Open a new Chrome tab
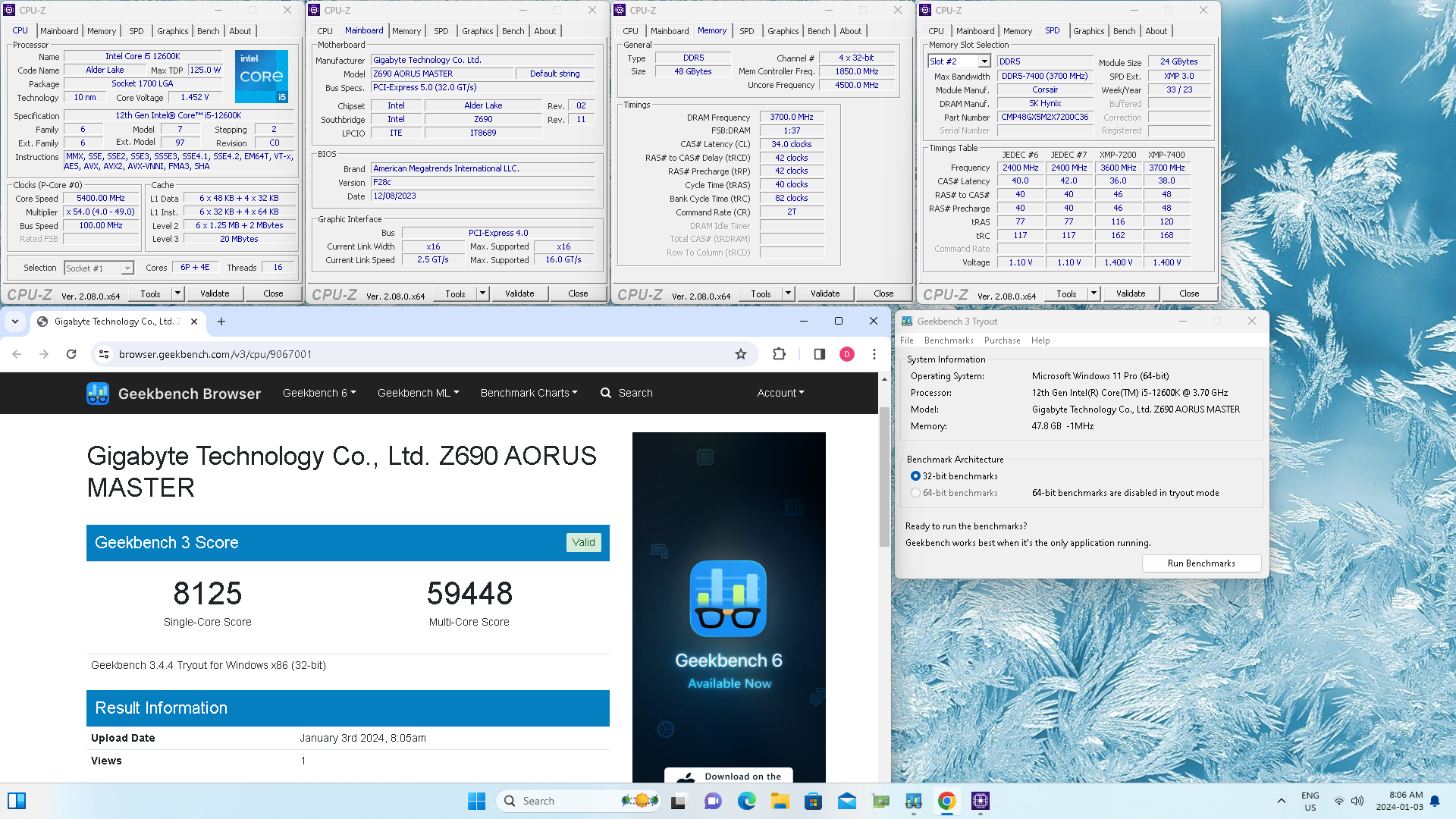This screenshot has height=819, width=1456. pos(221,322)
